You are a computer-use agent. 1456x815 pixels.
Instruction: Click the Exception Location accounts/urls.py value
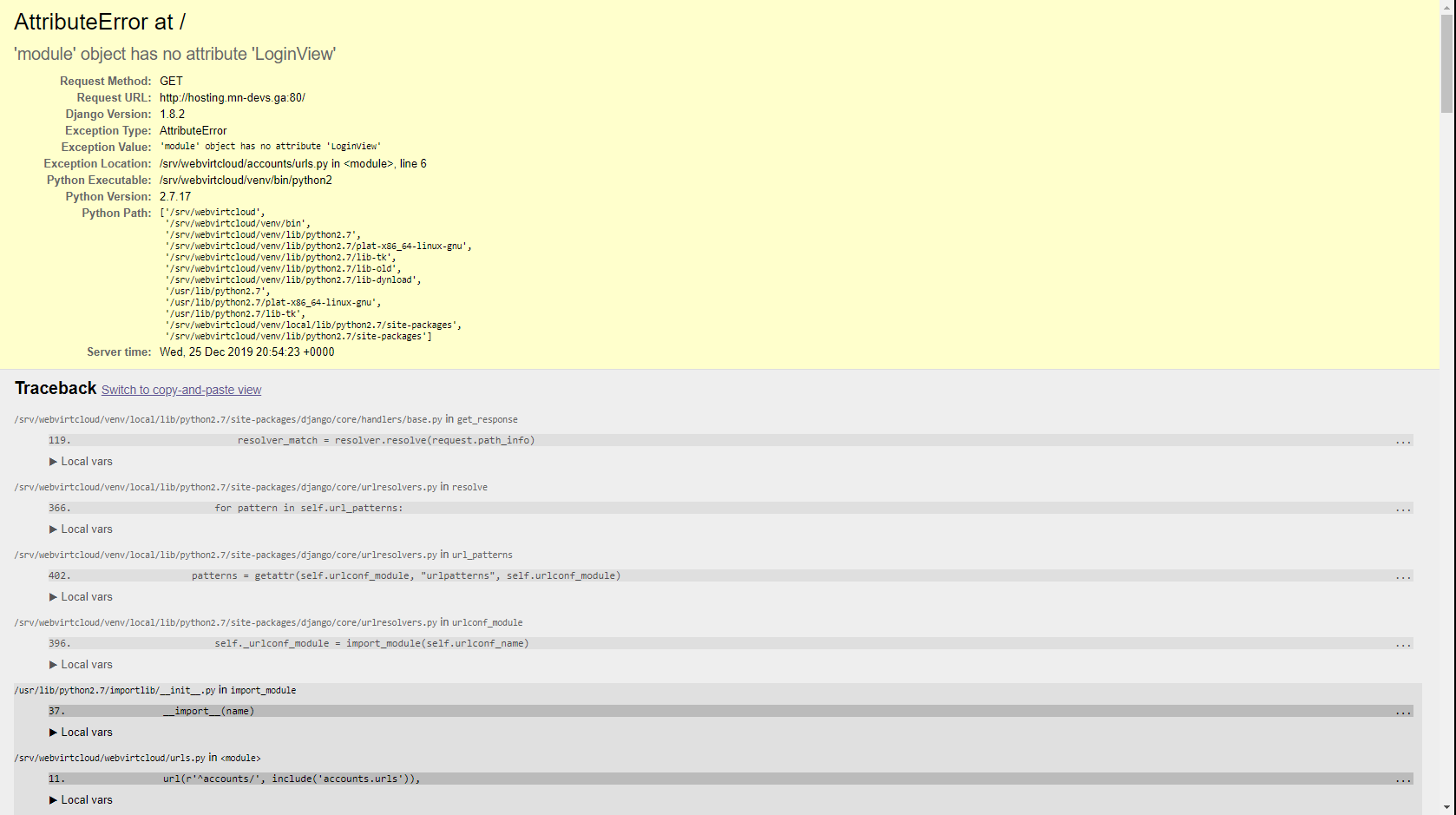[293, 164]
